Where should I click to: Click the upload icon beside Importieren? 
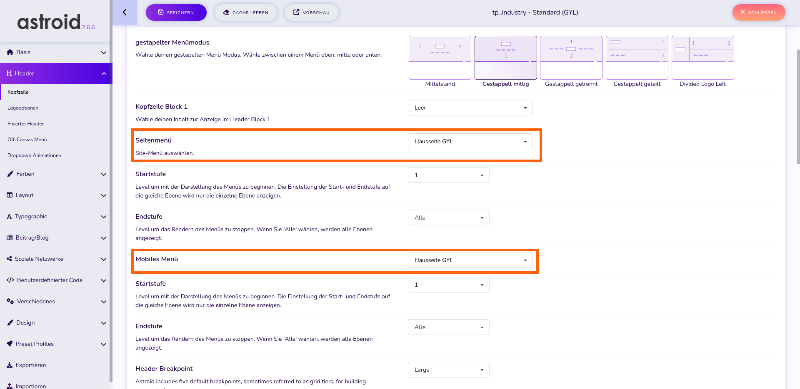pos(10,386)
